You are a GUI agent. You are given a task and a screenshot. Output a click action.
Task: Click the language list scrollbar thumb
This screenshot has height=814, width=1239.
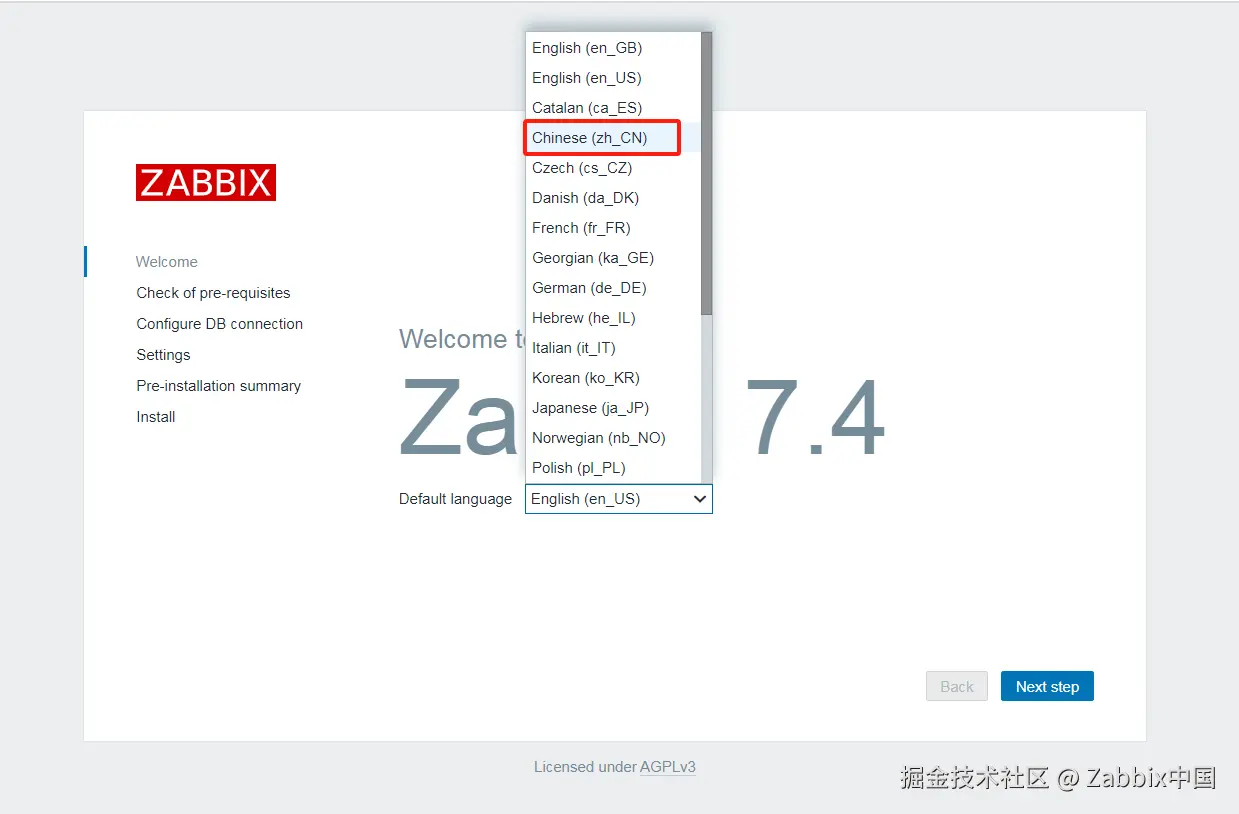tap(707, 174)
